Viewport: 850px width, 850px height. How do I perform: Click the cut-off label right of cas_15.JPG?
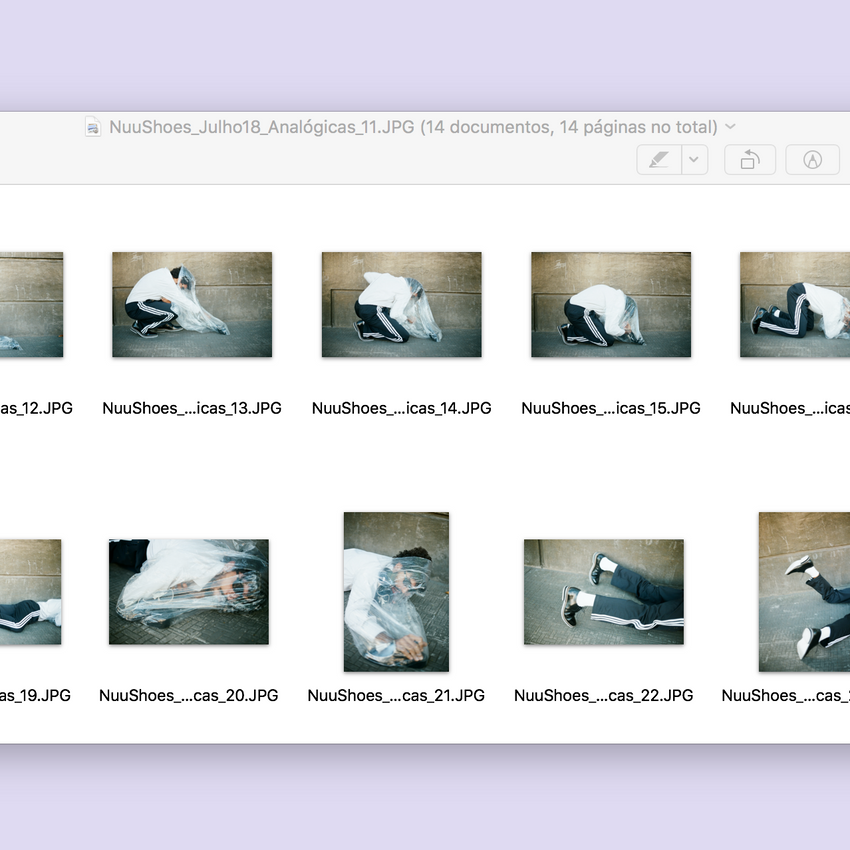point(790,408)
